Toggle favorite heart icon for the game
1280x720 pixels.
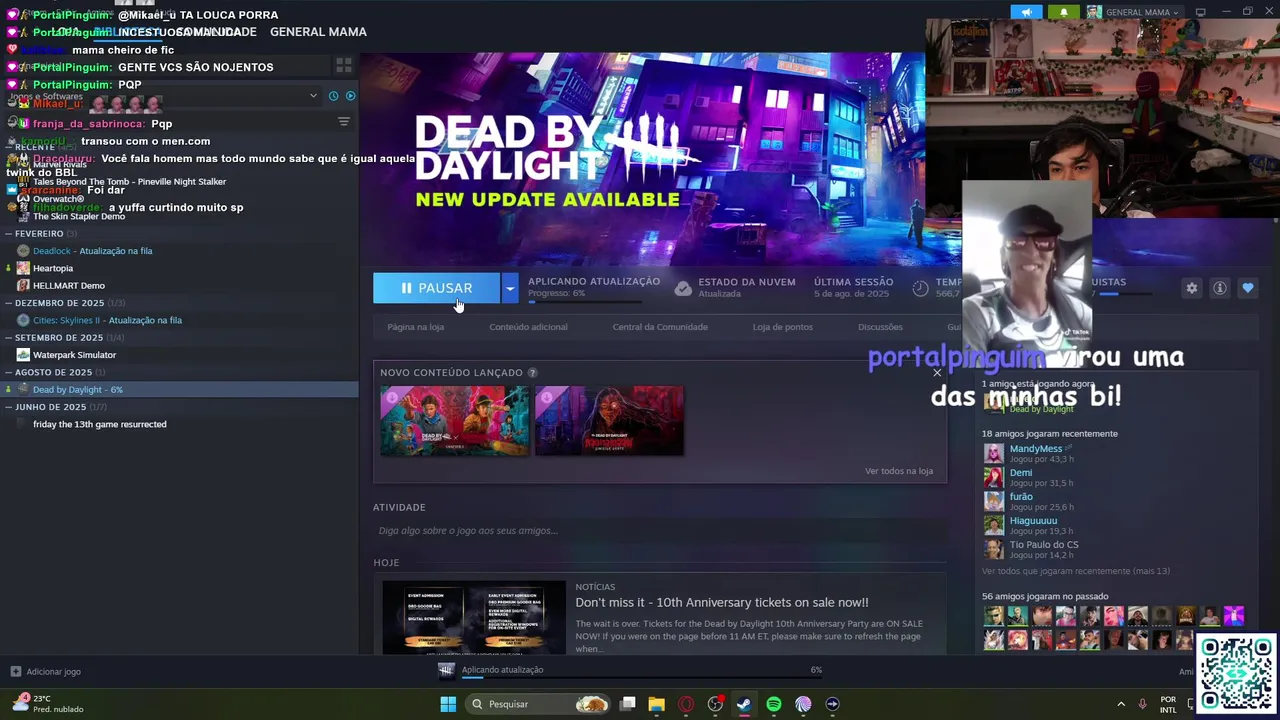click(x=1248, y=288)
